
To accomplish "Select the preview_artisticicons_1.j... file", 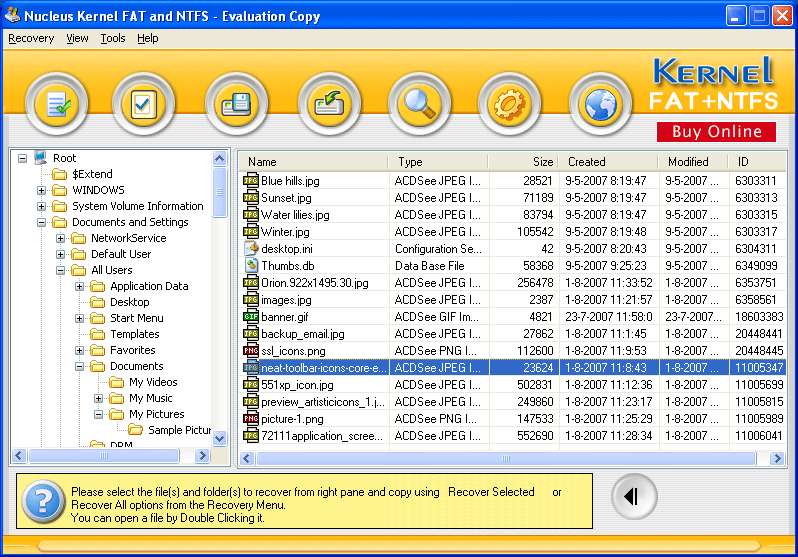I will pyautogui.click(x=512, y=402).
